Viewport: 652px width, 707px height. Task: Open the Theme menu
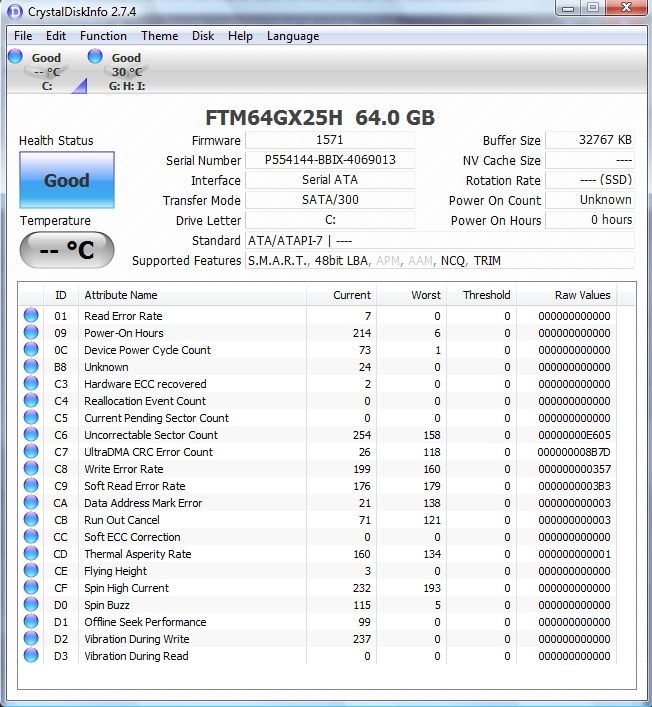[160, 36]
